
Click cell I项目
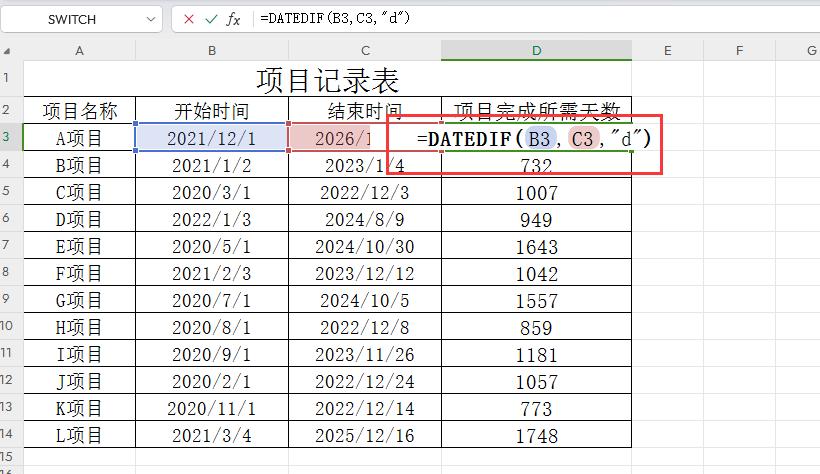tap(79, 354)
